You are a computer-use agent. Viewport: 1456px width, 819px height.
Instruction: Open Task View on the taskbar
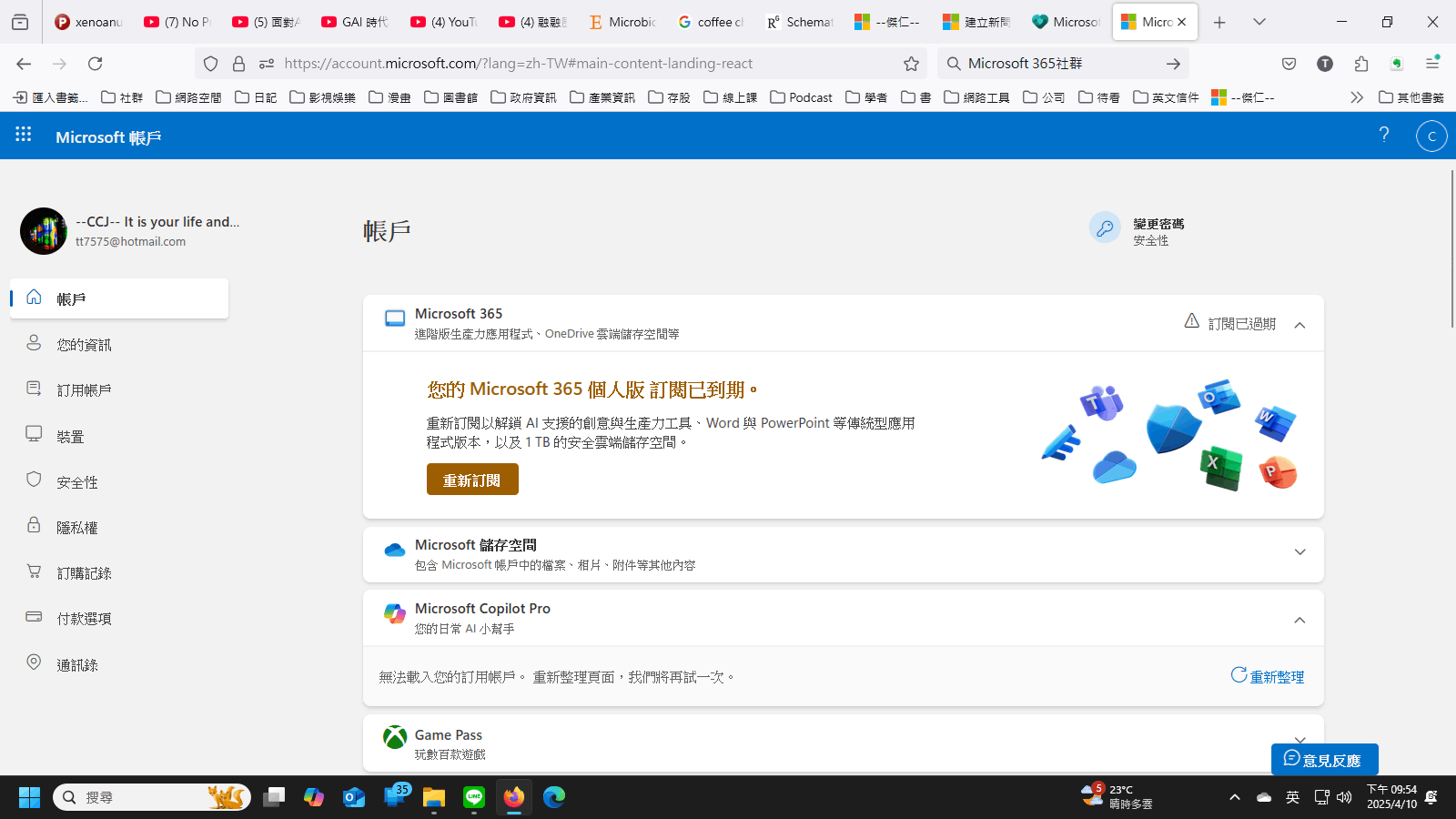point(274,798)
